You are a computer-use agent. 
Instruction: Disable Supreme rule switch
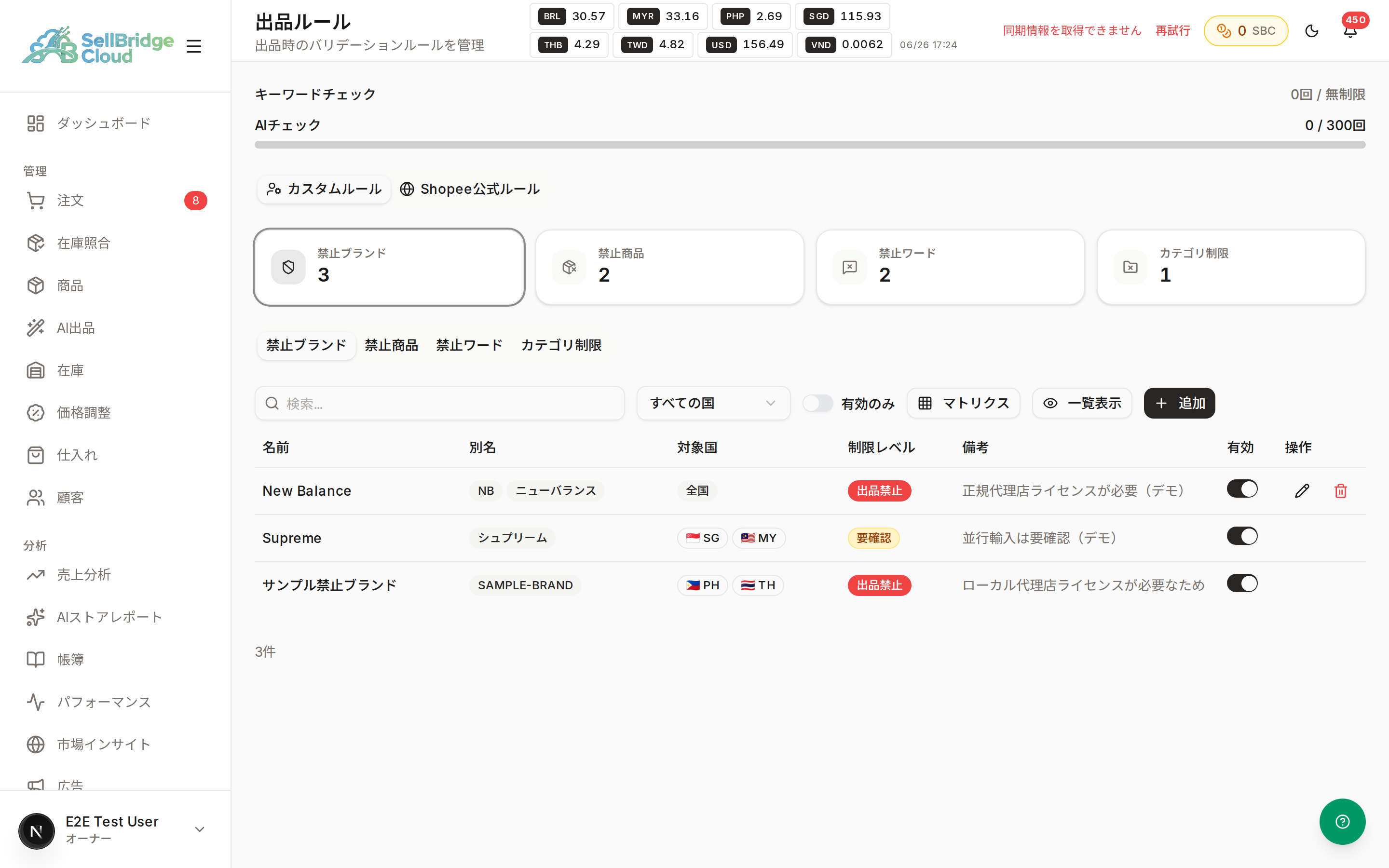(1242, 536)
